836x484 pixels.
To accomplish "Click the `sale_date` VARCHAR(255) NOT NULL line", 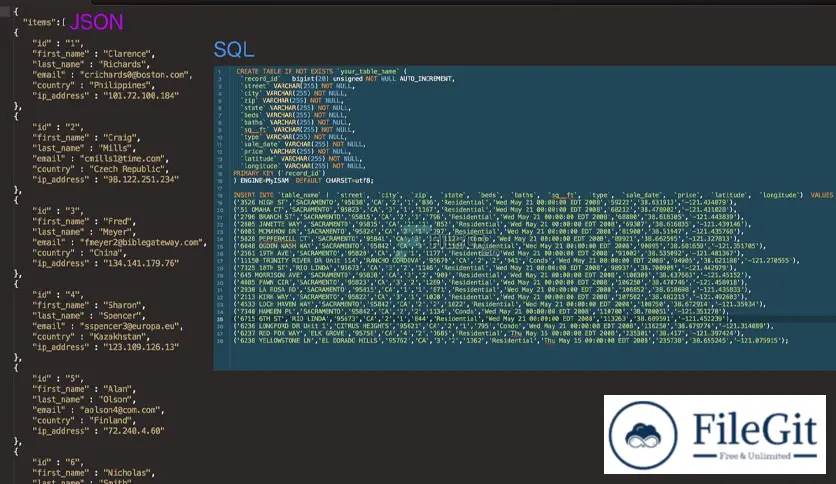I will pos(303,144).
